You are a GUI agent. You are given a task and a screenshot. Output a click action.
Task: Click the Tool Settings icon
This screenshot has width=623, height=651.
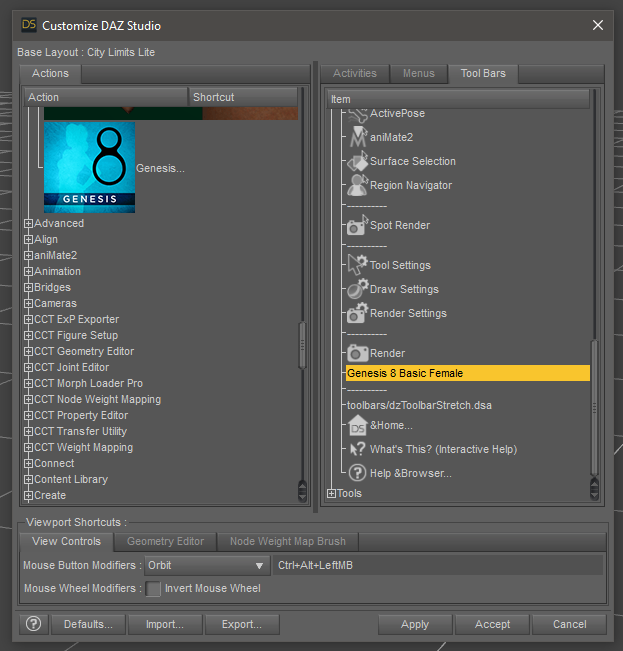pos(358,265)
